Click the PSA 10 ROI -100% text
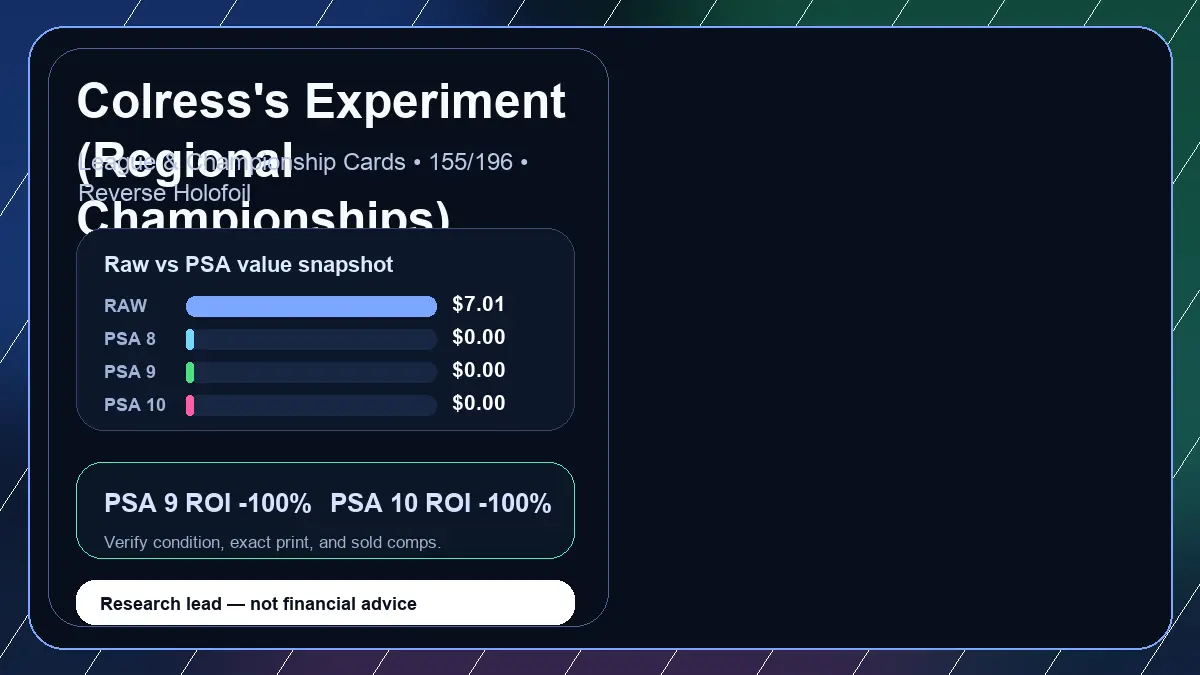The width and height of the screenshot is (1200, 675). (x=441, y=504)
